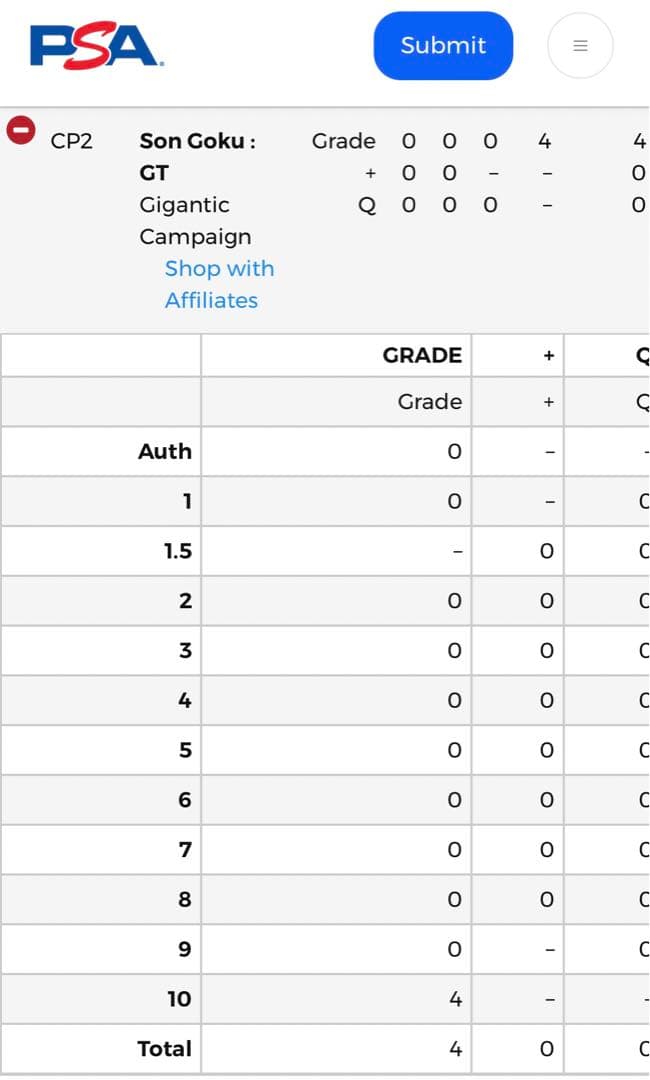The image size is (650, 1080).
Task: Click the Son Goku : GT card name
Action: pyautogui.click(x=197, y=156)
